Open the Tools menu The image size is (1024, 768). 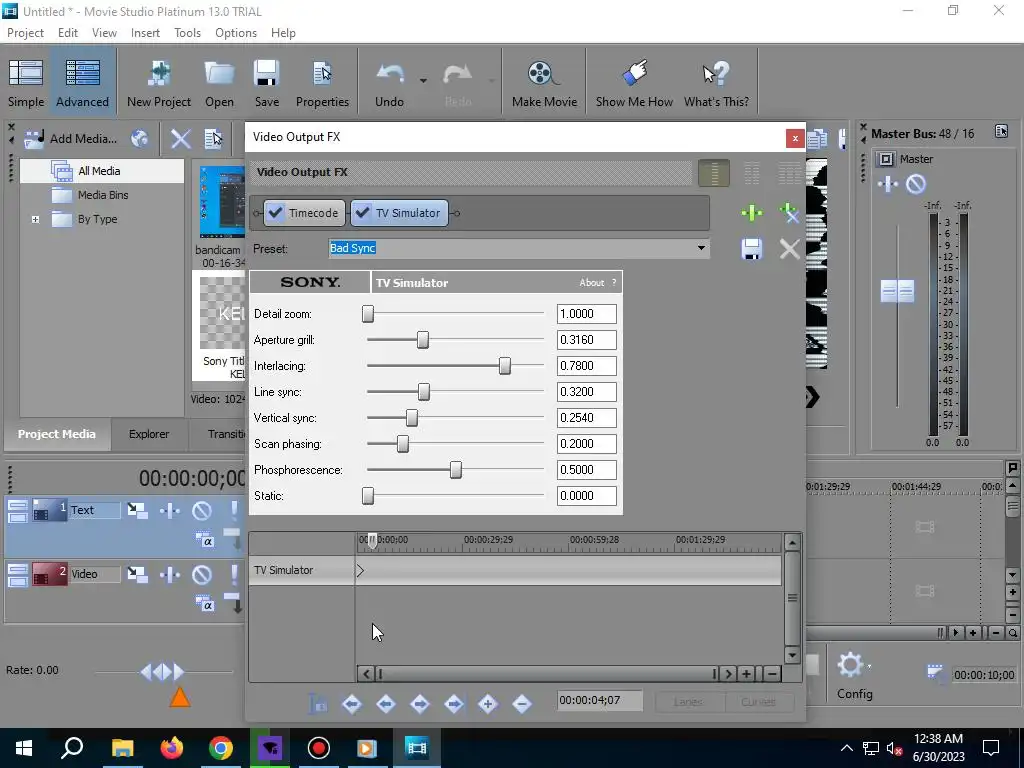coord(187,33)
